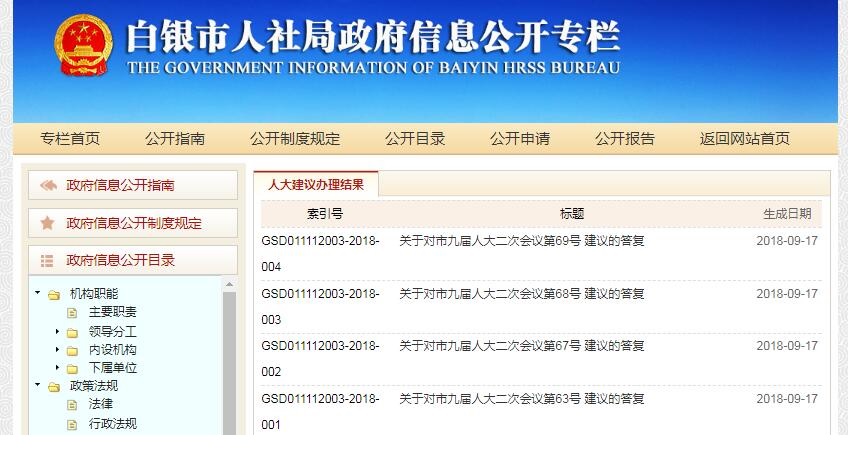848x456 pixels.
Task: Click the double-arrow icon beside 政府信息公开指南
Action: click(47, 185)
